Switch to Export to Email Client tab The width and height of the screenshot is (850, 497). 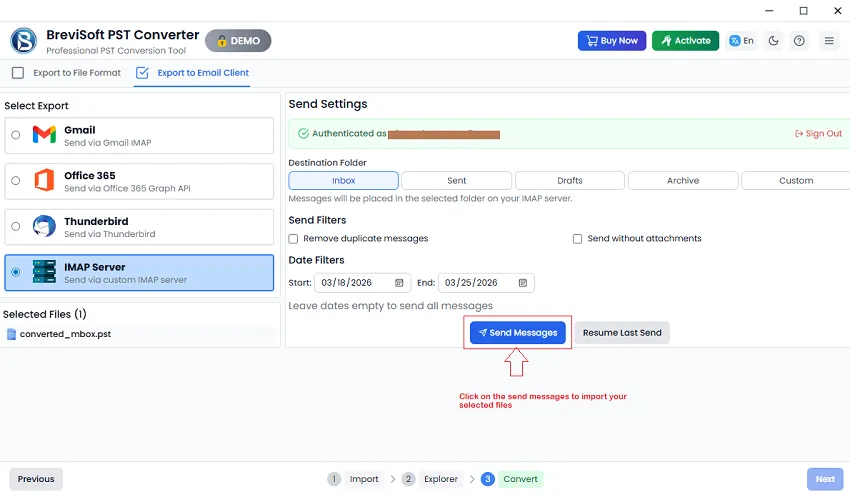[x=192, y=73]
